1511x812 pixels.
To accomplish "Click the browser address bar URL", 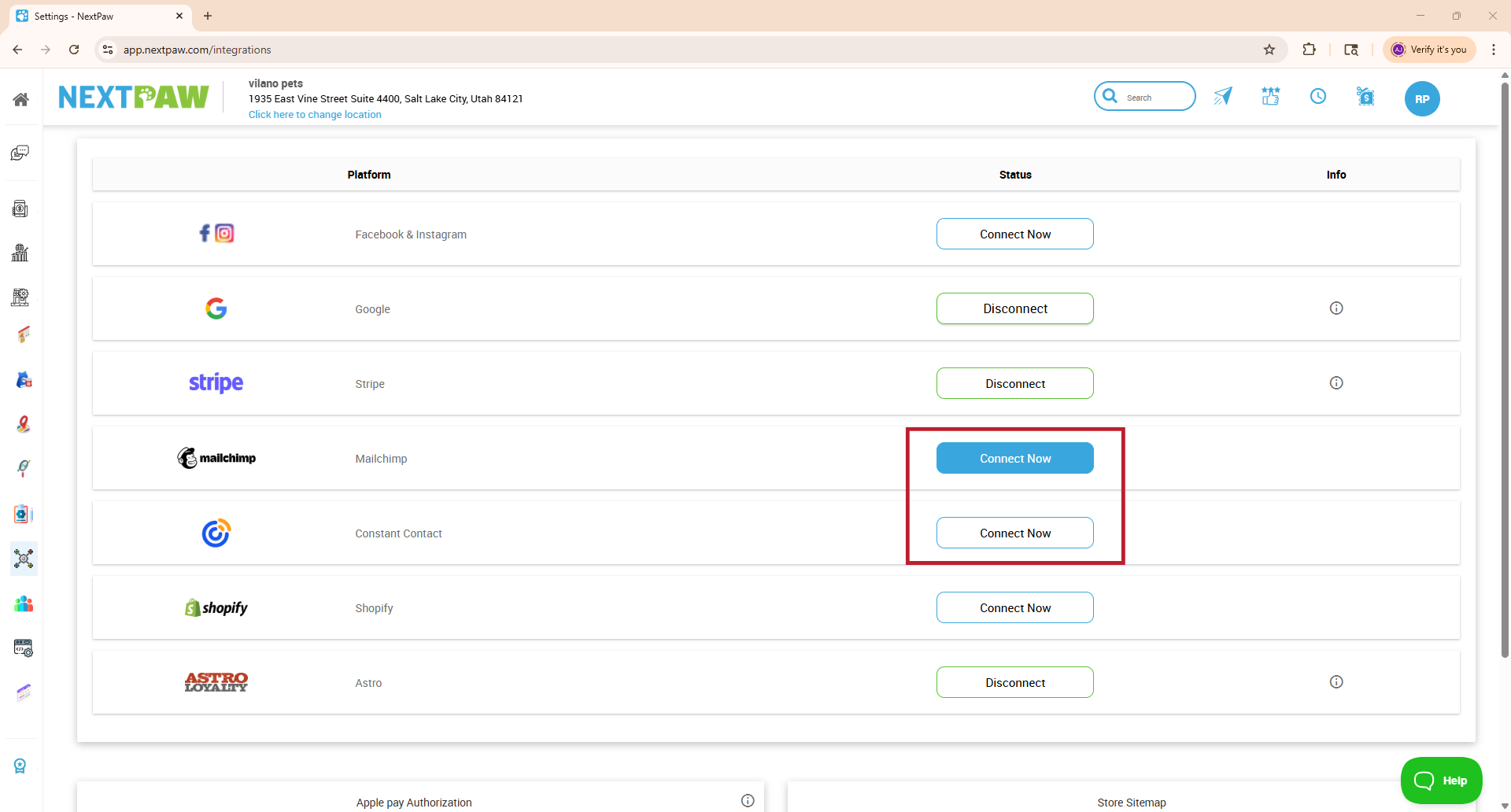I will [x=197, y=50].
